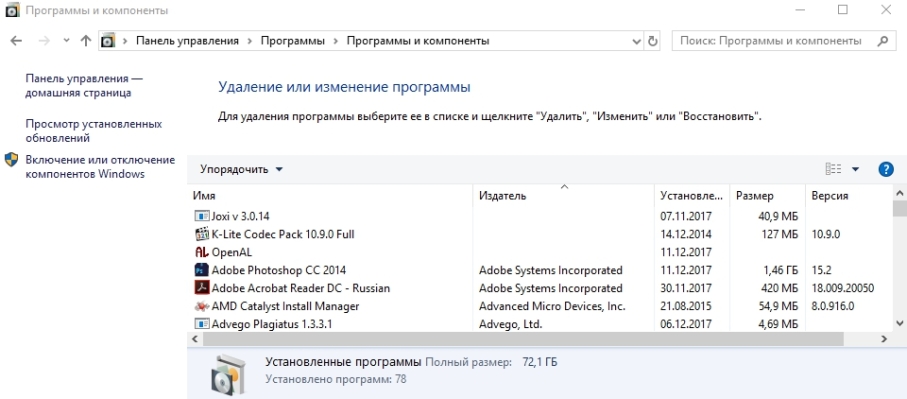
Task: Refresh the Programs and Components list
Action: click(x=653, y=41)
